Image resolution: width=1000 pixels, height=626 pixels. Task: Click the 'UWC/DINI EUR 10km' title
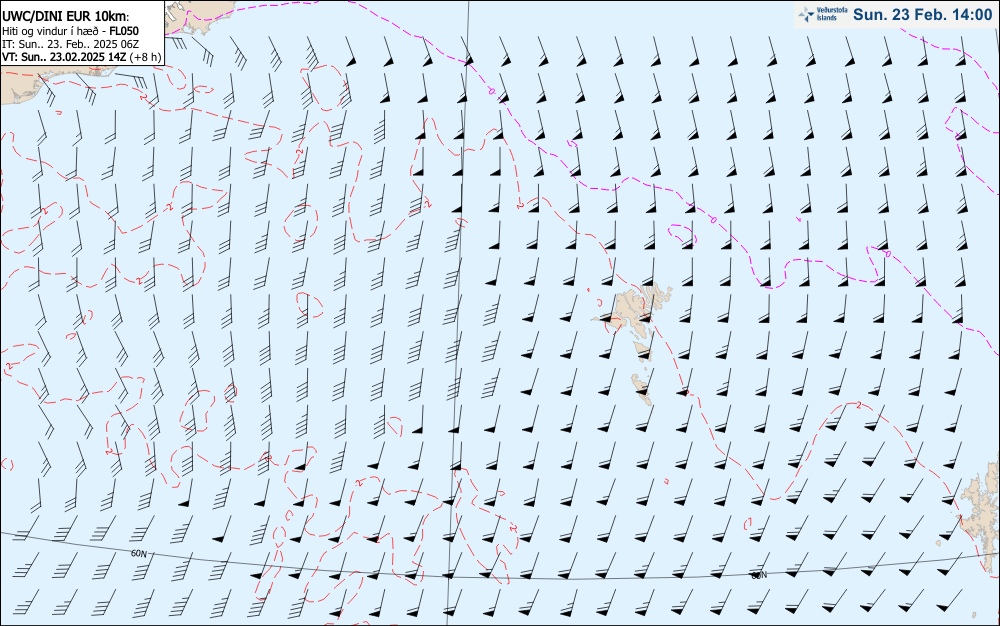(66, 17)
